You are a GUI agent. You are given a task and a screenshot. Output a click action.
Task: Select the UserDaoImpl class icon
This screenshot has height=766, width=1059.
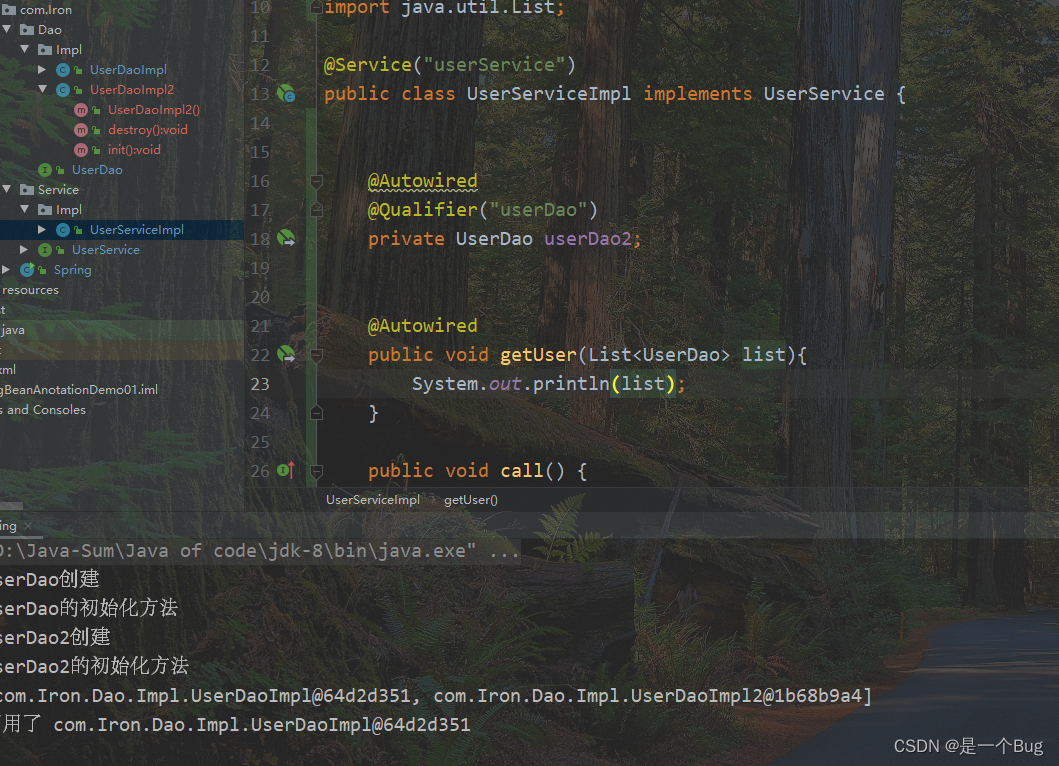pyautogui.click(x=63, y=70)
